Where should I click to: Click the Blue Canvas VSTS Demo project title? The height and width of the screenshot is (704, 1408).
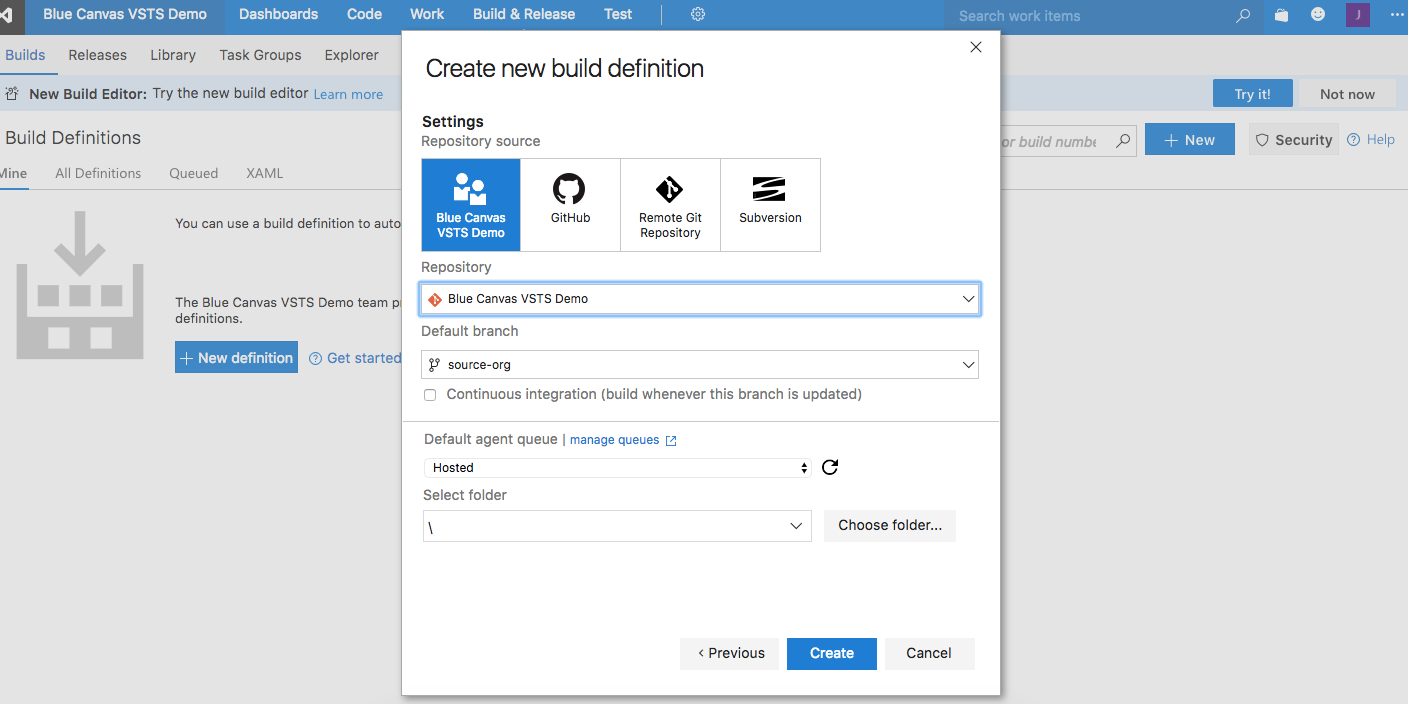click(x=125, y=14)
